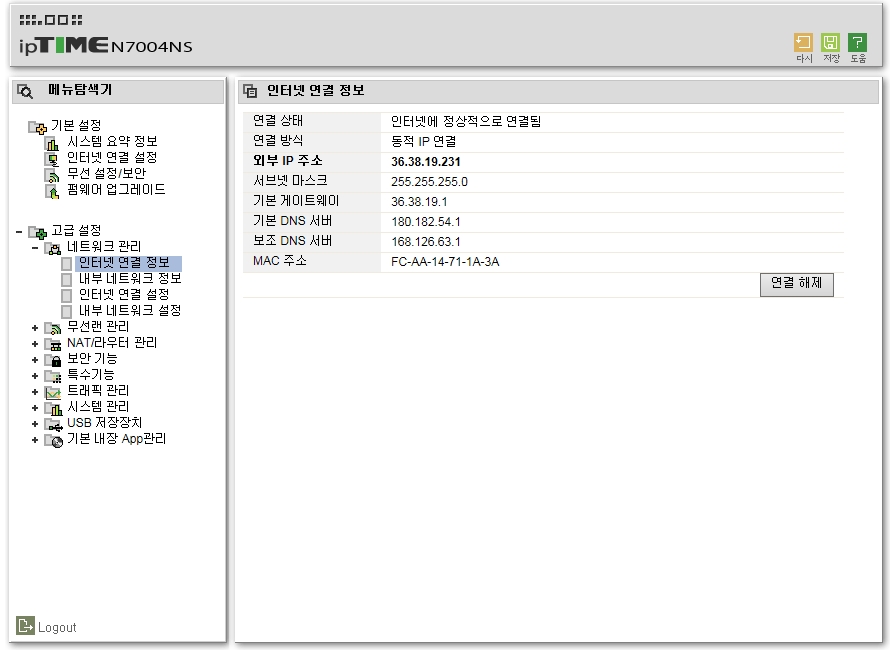Collapse the 고급 설정 tree node
This screenshot has height=659, width=895.
point(19,232)
